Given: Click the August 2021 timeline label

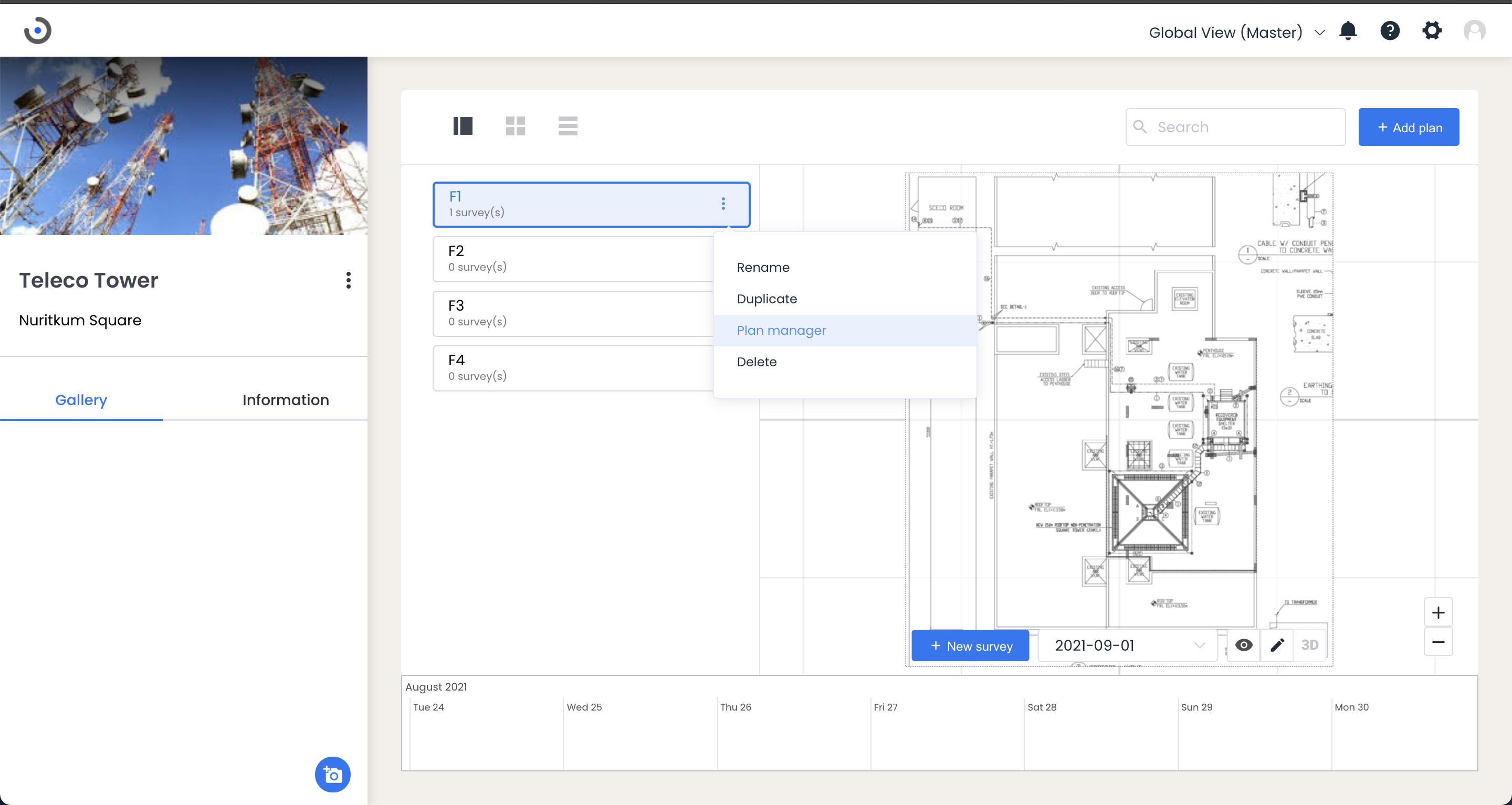Looking at the screenshot, I should click(436, 686).
